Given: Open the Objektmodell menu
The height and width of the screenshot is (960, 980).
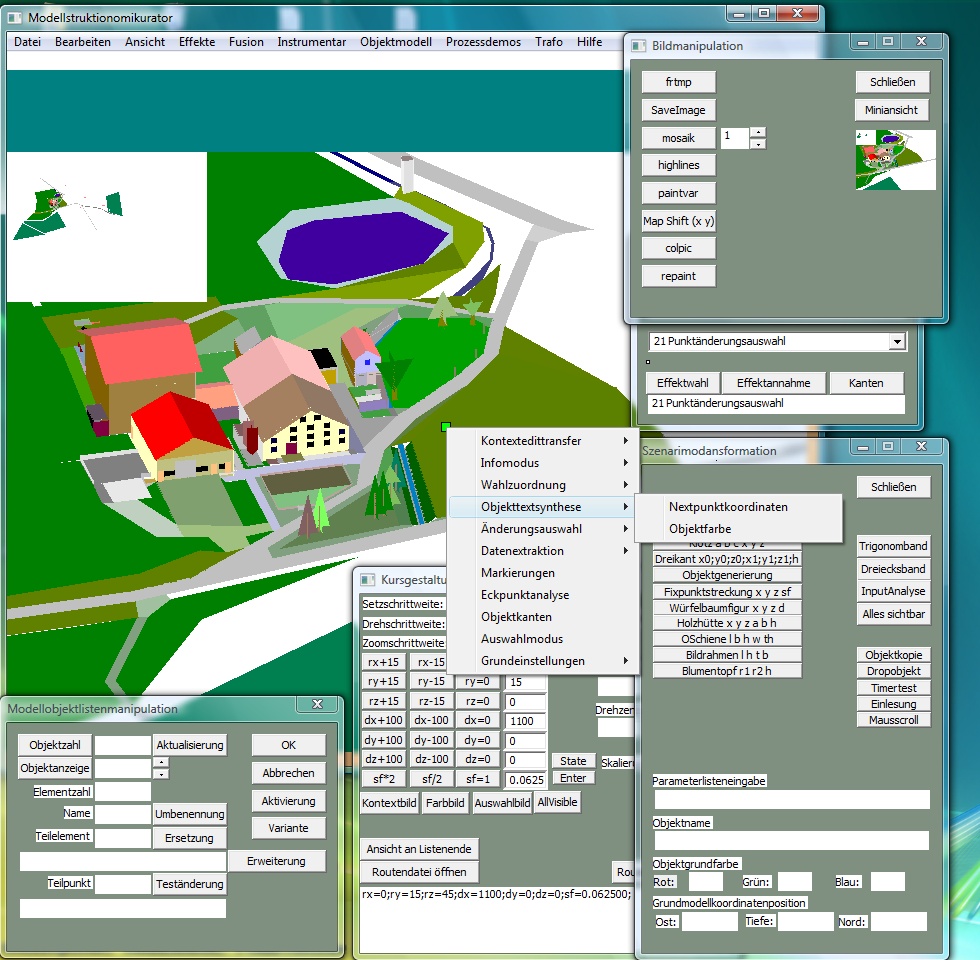Looking at the screenshot, I should coord(396,42).
